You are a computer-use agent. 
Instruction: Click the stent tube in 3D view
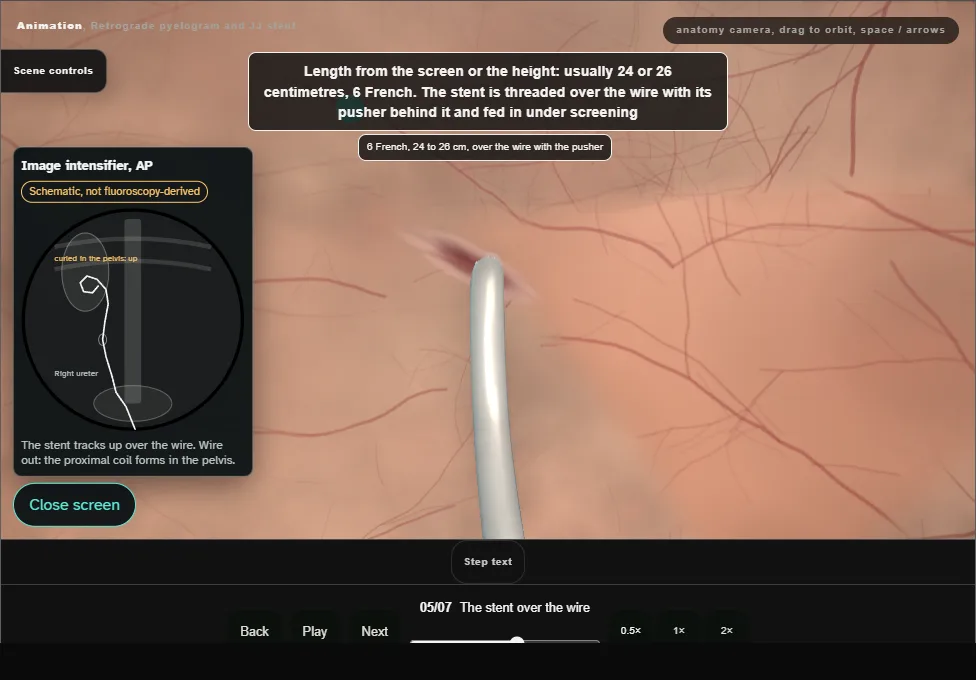[493, 399]
